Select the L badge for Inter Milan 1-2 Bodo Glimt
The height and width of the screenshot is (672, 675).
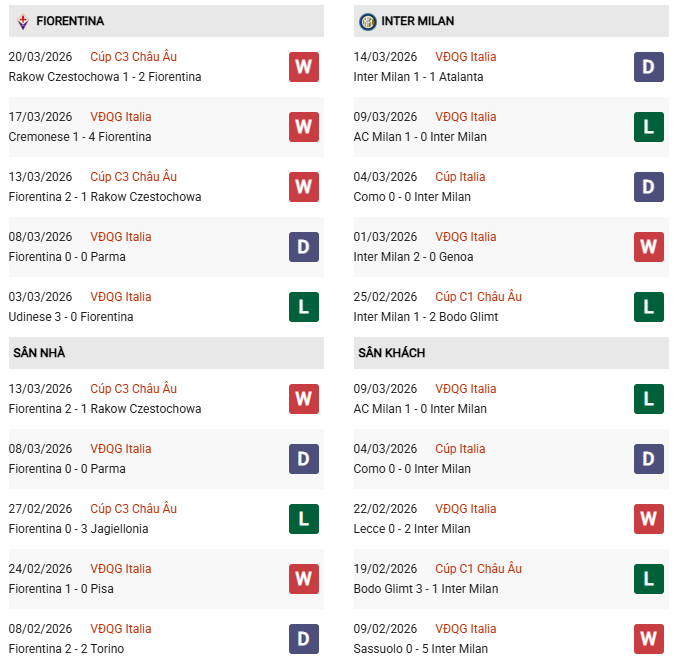pos(649,307)
